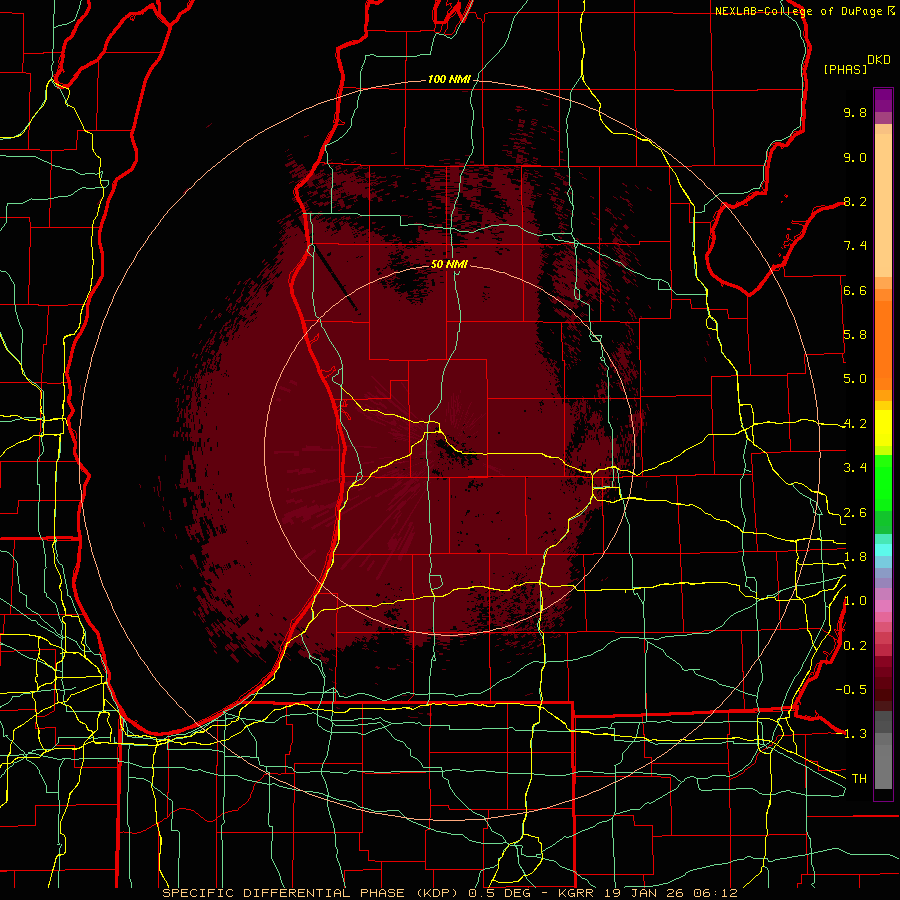
Task: Click the TH threshold label on scale
Action: 859,779
